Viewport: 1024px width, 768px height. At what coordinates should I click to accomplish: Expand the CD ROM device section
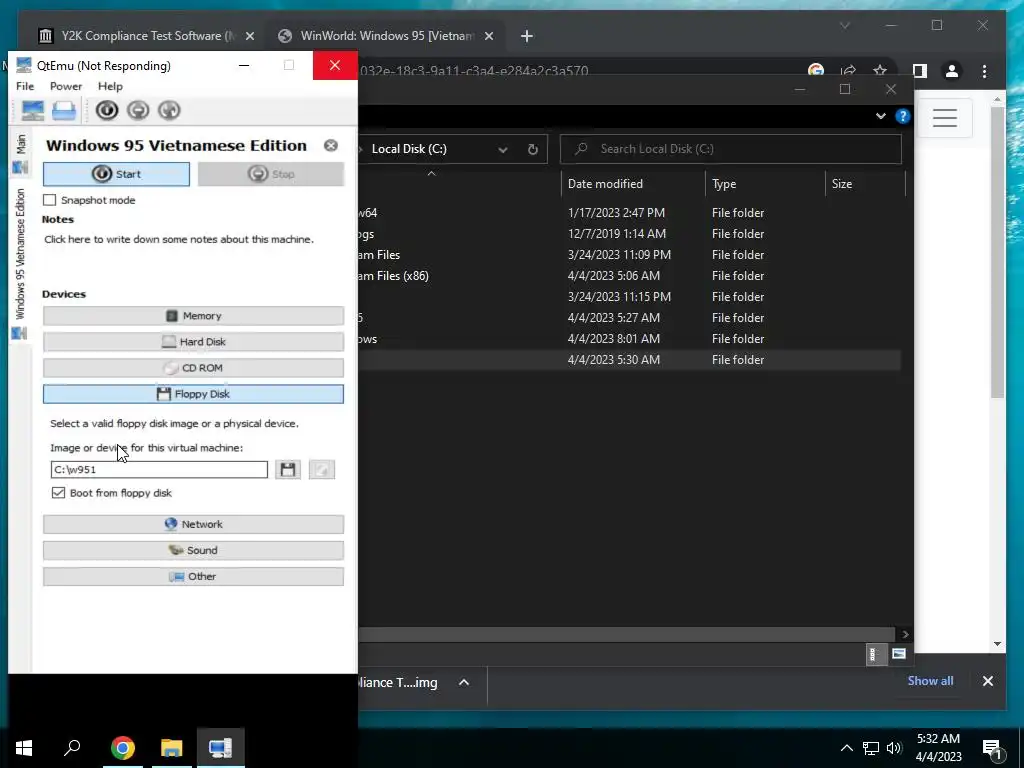click(x=193, y=368)
